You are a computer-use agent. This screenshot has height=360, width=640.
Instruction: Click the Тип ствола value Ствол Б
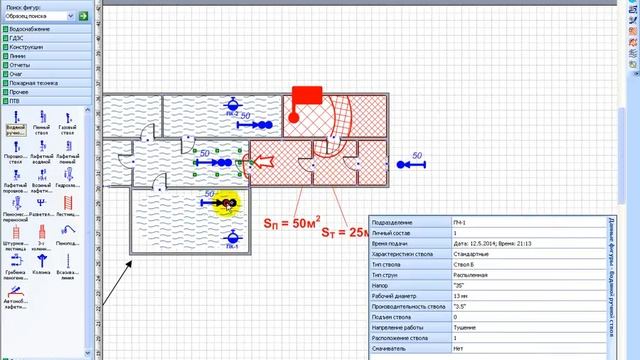point(529,264)
